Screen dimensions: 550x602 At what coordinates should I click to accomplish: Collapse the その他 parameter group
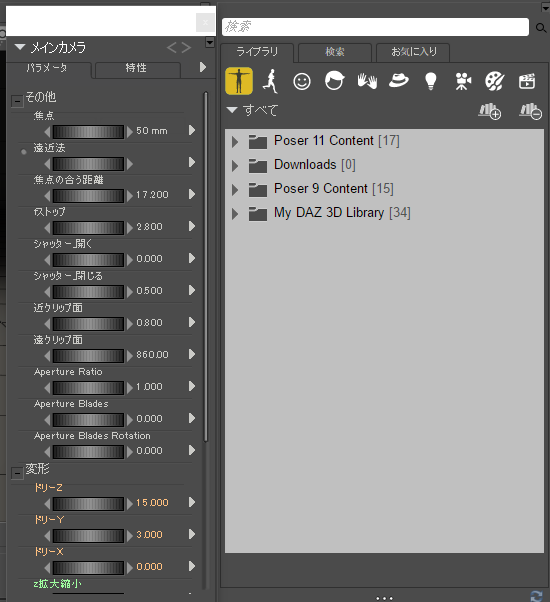pyautogui.click(x=17, y=101)
